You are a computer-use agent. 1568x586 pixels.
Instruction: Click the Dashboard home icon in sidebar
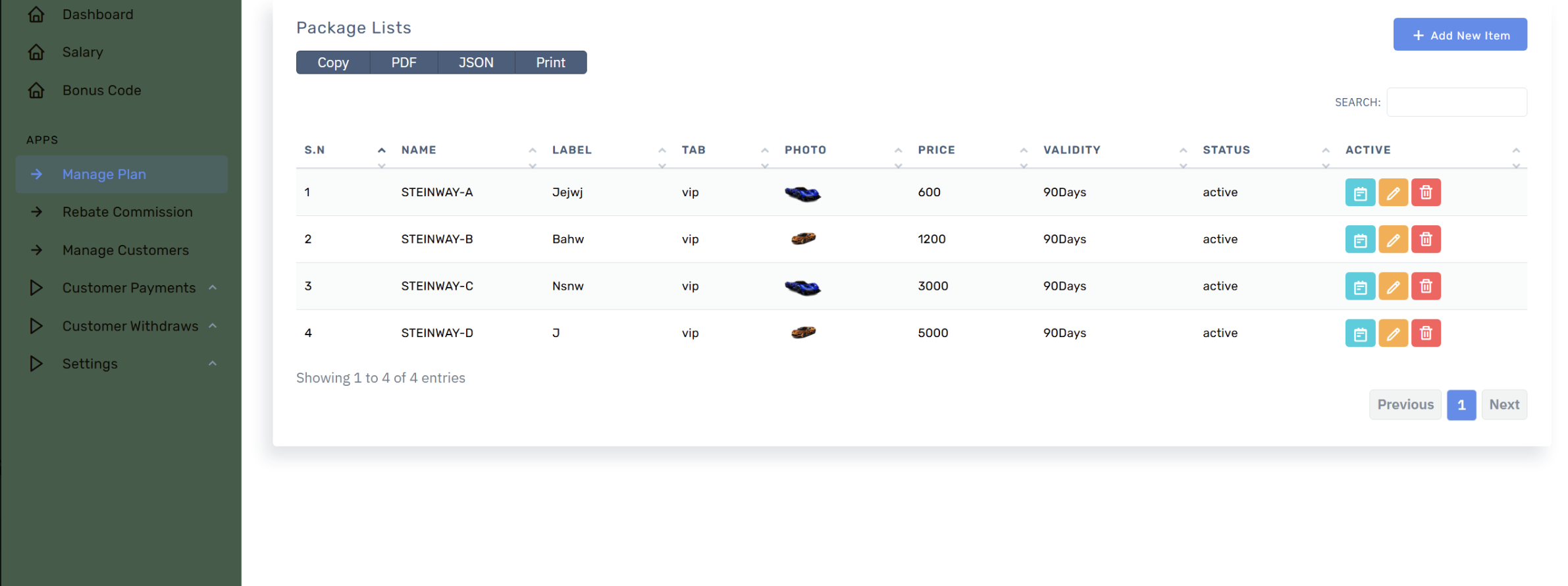coord(37,14)
